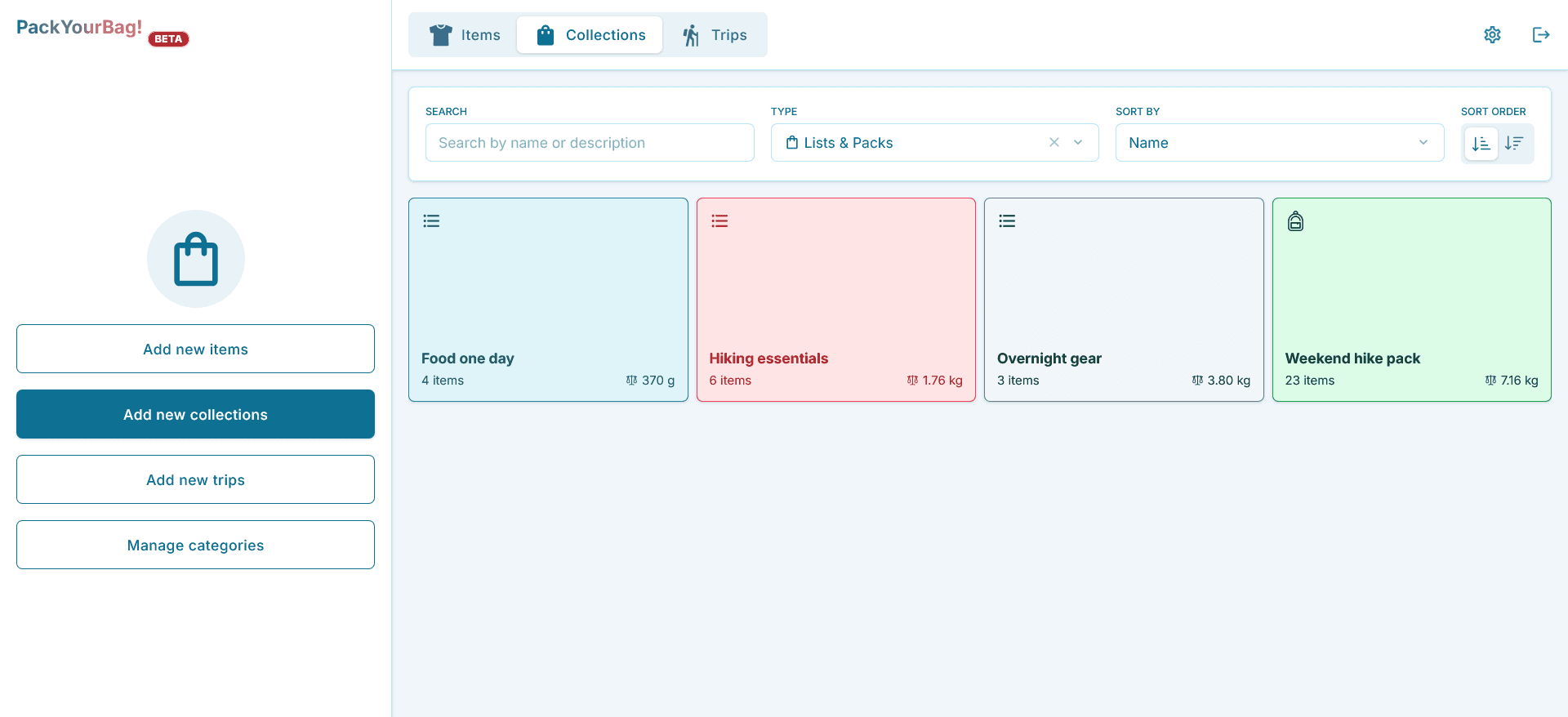Click the scale icon next to 3.80 kg
Image resolution: width=1568 pixels, height=717 pixels.
click(x=1197, y=381)
